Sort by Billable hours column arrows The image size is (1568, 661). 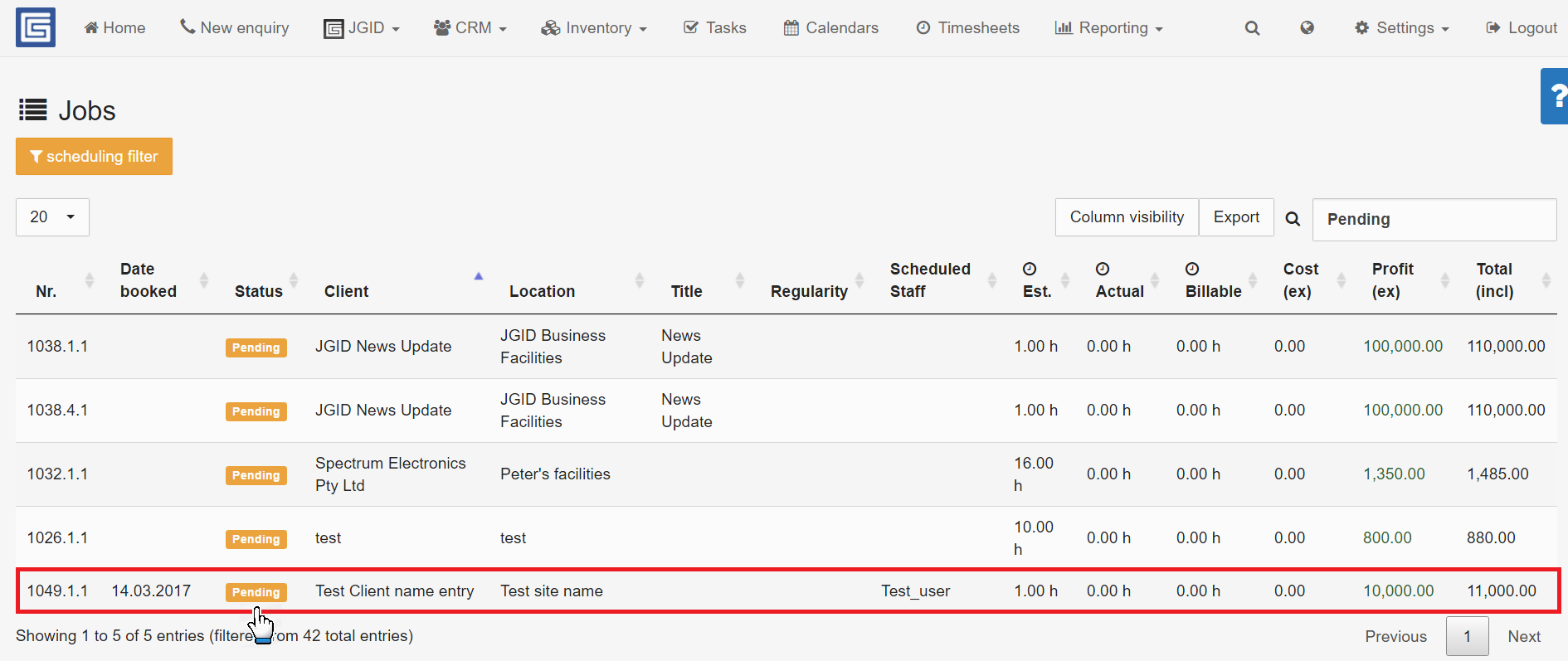pyautogui.click(x=1253, y=280)
